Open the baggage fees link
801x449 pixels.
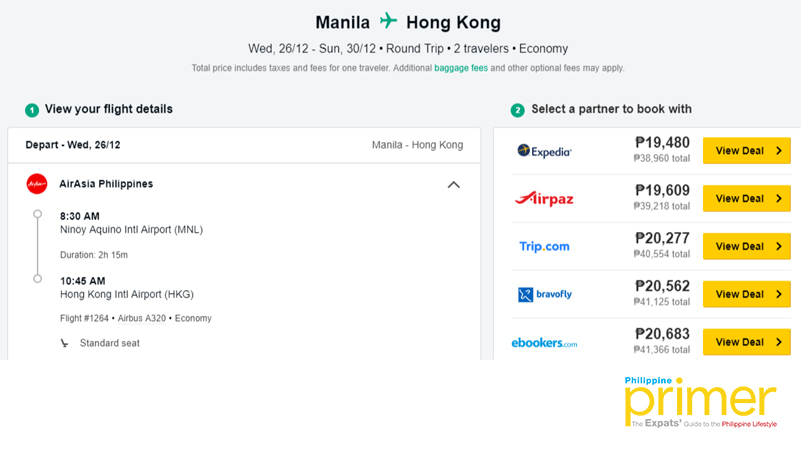coord(461,68)
